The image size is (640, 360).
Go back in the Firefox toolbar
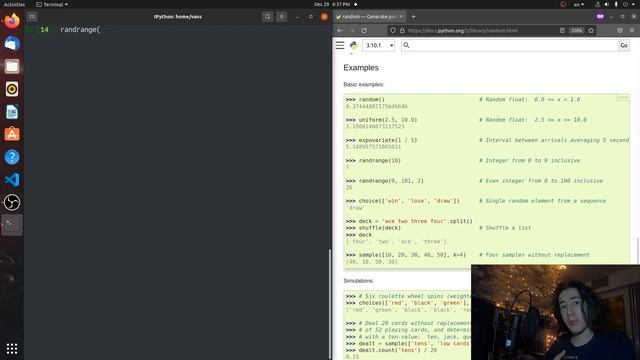pyautogui.click(x=340, y=30)
